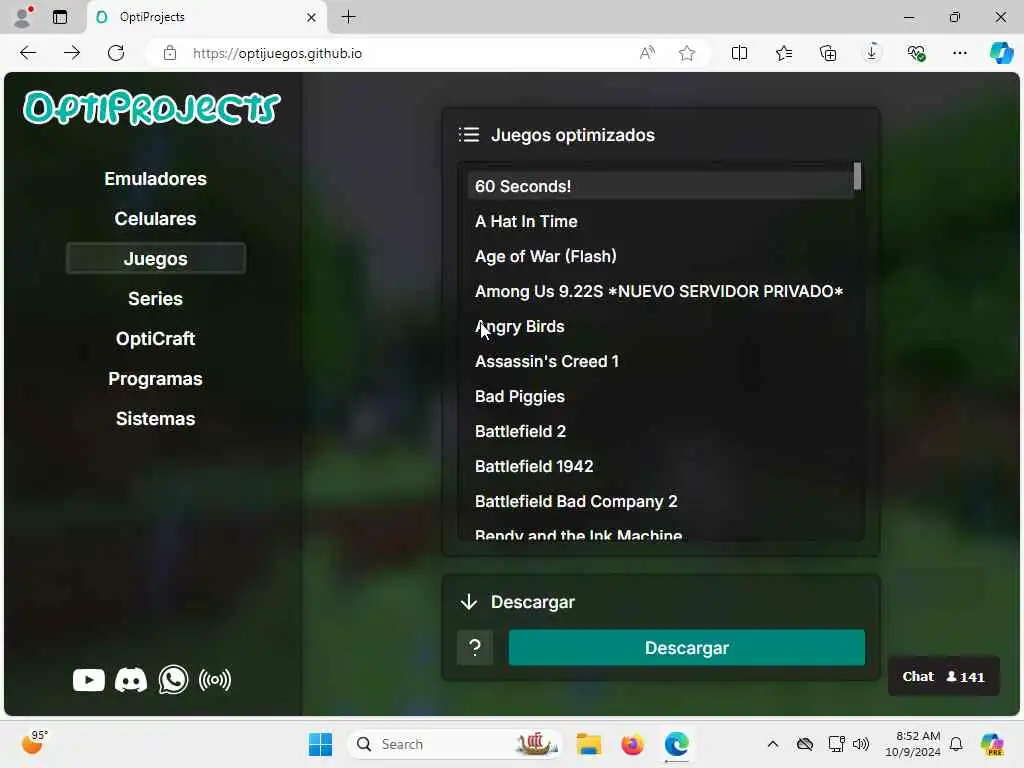1024x768 pixels.
Task: Open the Collections icon
Action: [x=827, y=53]
